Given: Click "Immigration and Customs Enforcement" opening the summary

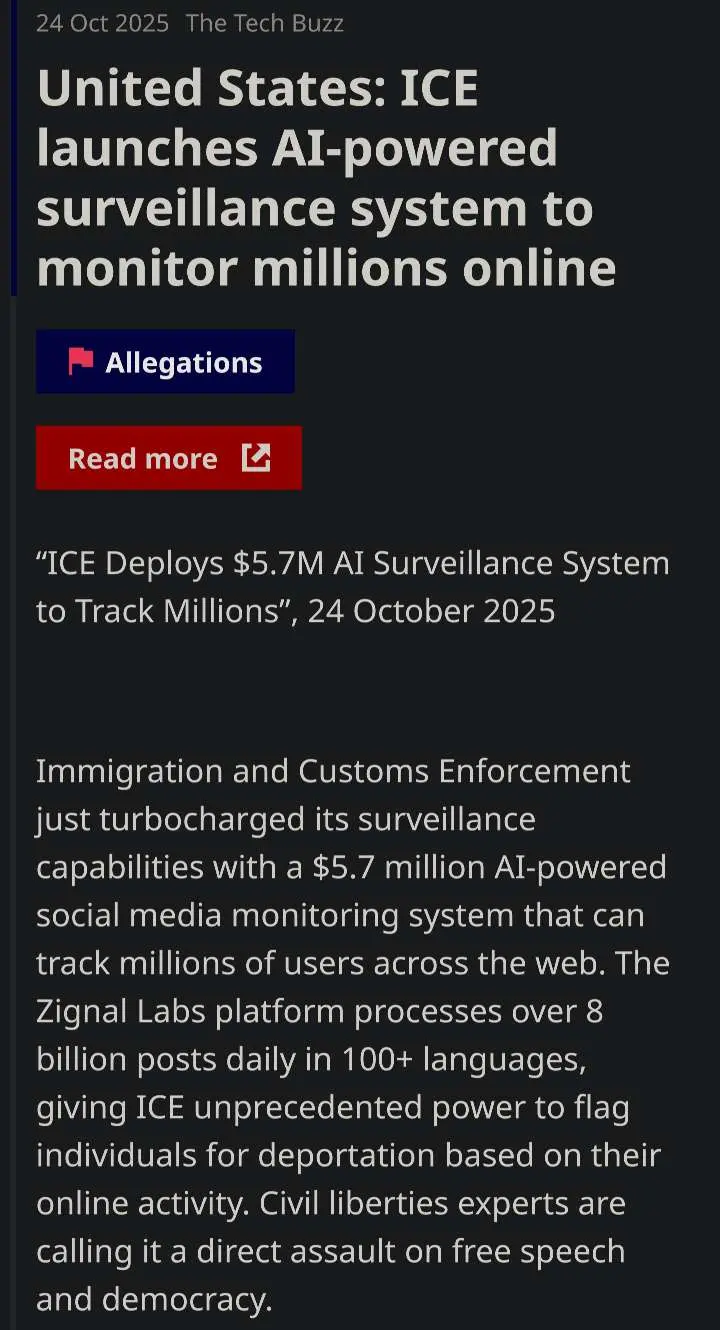Looking at the screenshot, I should [x=333, y=771].
